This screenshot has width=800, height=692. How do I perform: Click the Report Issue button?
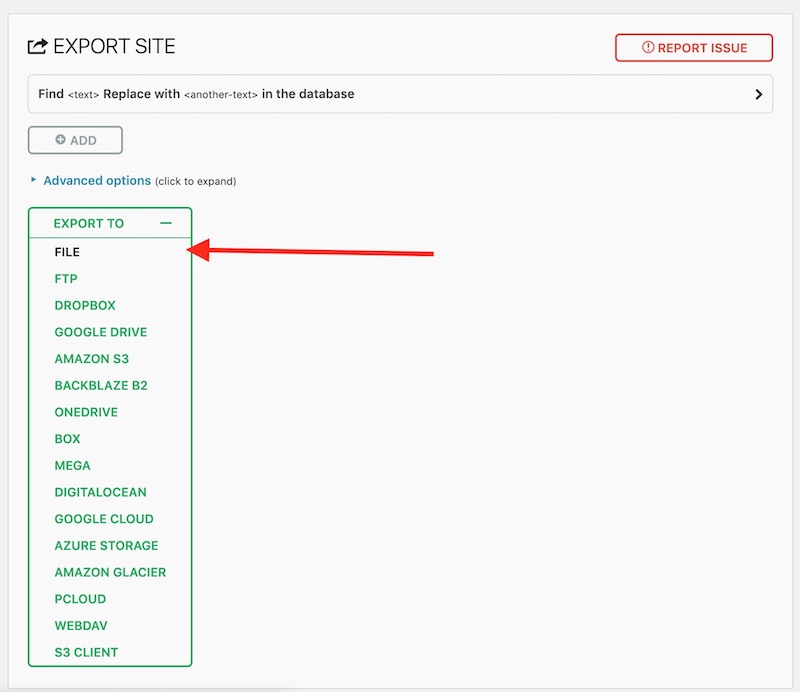(x=693, y=48)
